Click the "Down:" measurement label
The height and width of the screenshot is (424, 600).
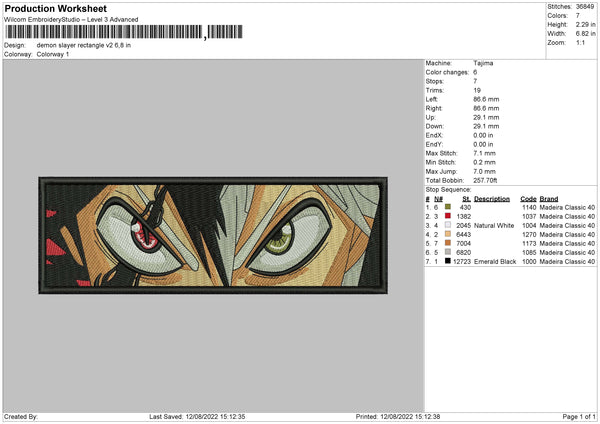[434, 126]
